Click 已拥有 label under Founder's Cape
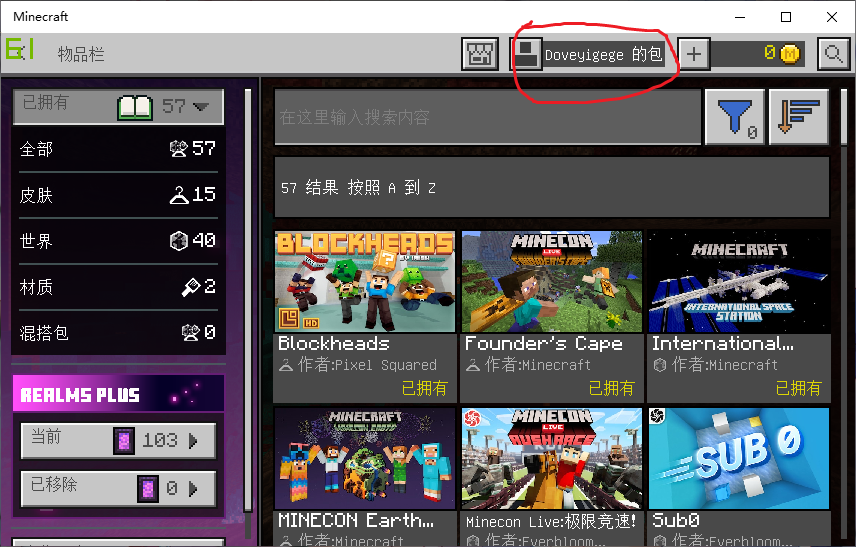 click(x=611, y=388)
